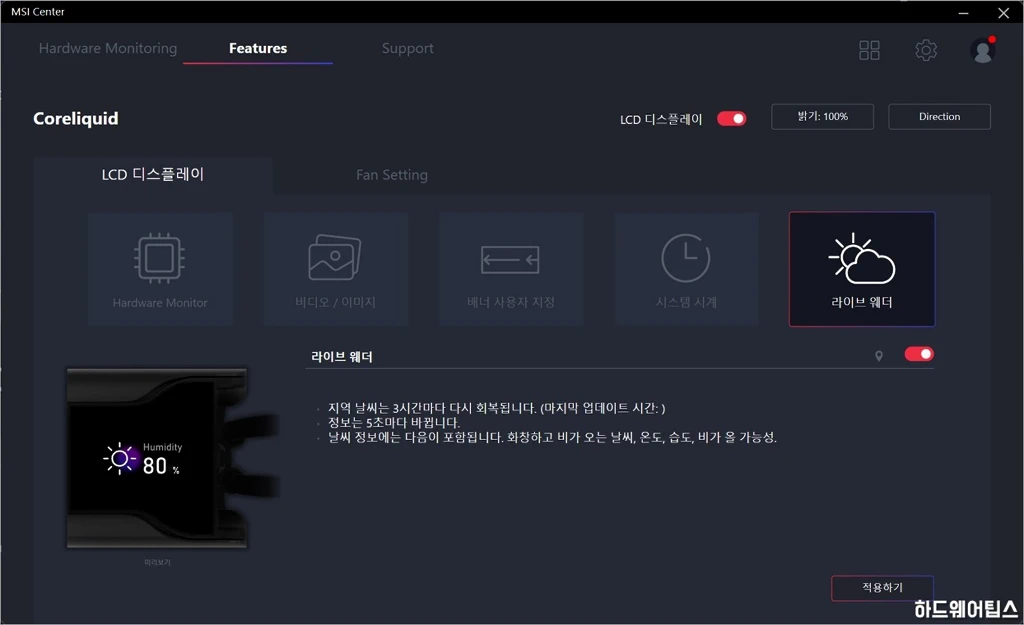This screenshot has width=1024, height=625.
Task: Select the Features tab
Action: coord(258,48)
